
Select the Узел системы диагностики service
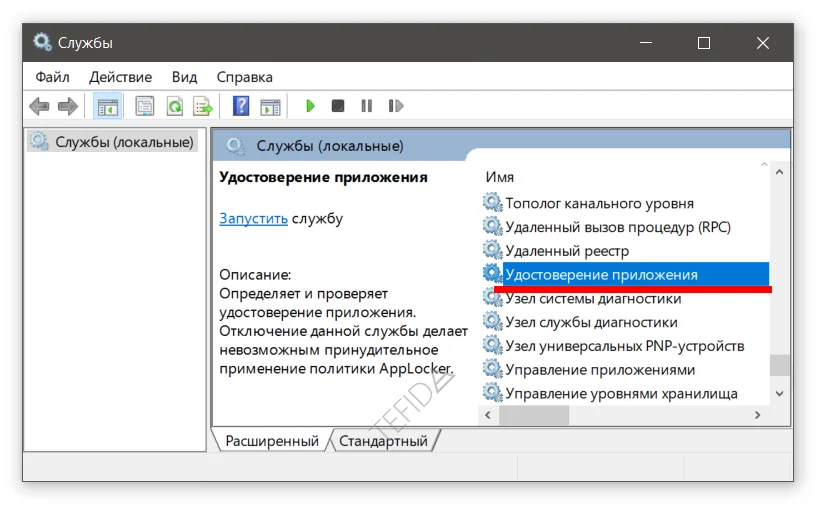coord(593,299)
